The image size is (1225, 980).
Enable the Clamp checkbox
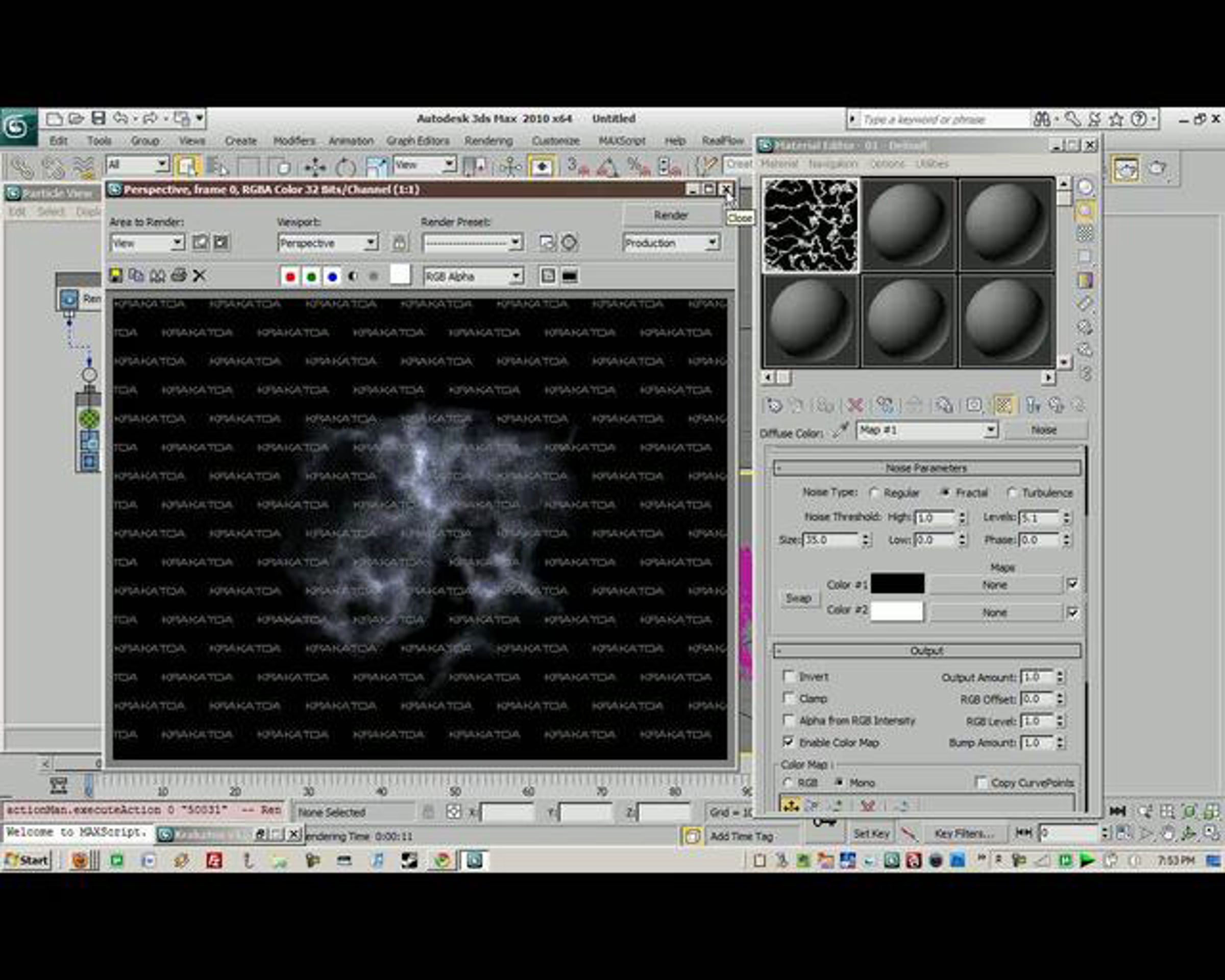coord(789,698)
